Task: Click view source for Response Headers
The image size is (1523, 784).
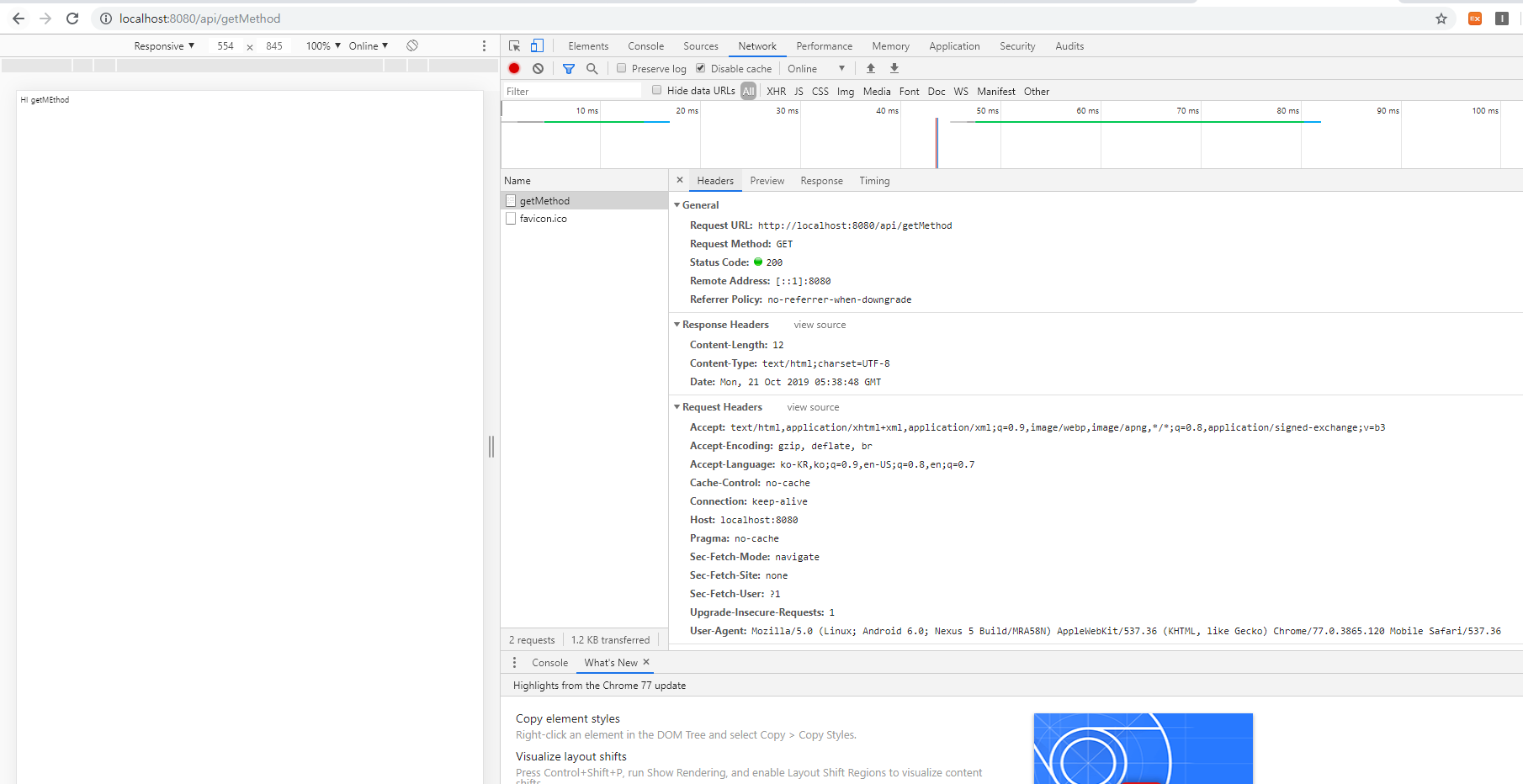Action: 820,325
